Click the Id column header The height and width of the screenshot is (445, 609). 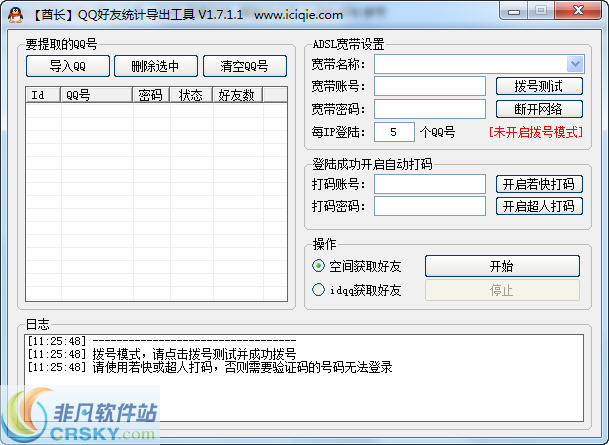coord(43,95)
